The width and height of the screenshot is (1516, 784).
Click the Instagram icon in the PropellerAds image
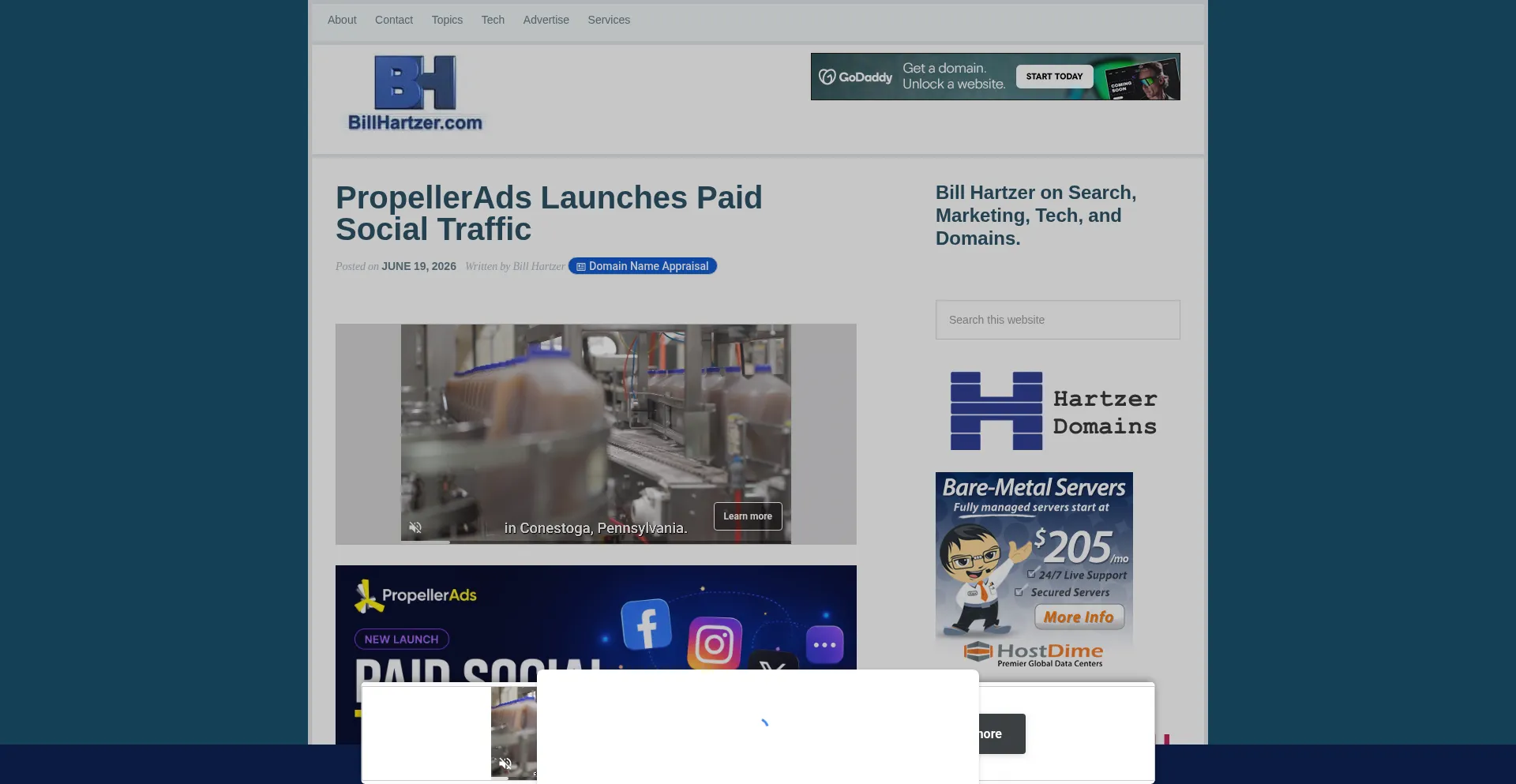(x=715, y=643)
